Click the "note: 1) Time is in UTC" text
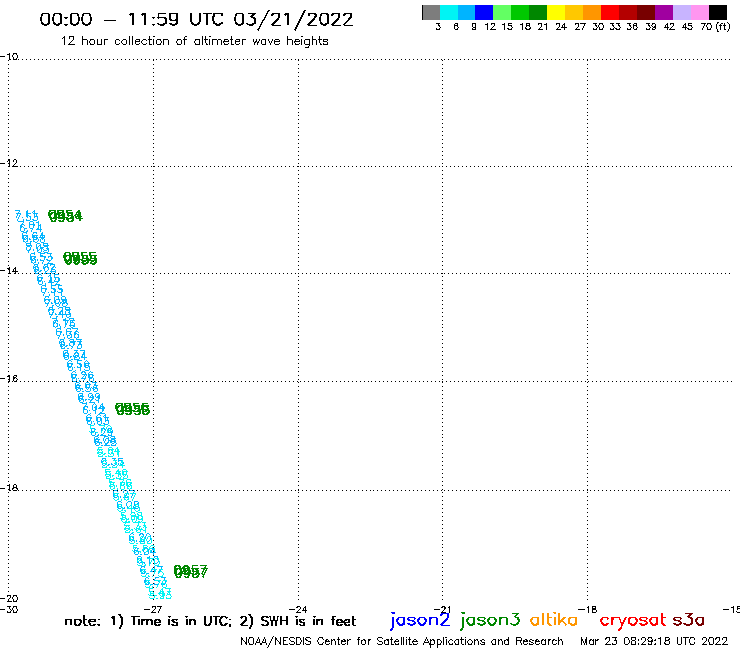This screenshot has width=740, height=650. click(148, 621)
